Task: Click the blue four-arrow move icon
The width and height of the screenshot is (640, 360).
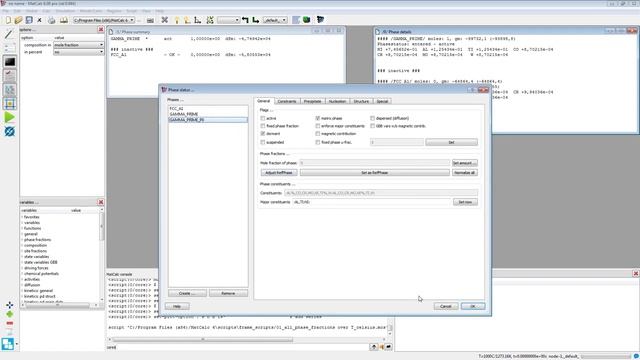Action: point(9,305)
